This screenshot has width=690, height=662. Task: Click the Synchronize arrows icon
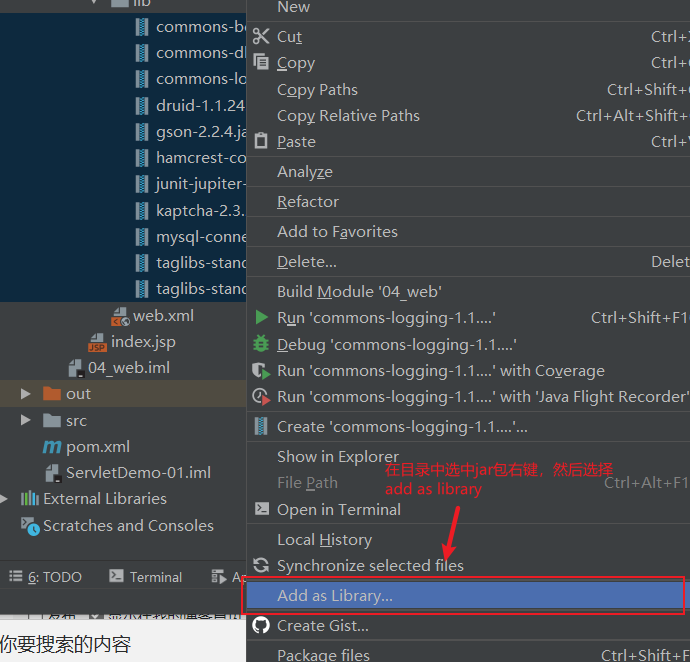pos(261,565)
